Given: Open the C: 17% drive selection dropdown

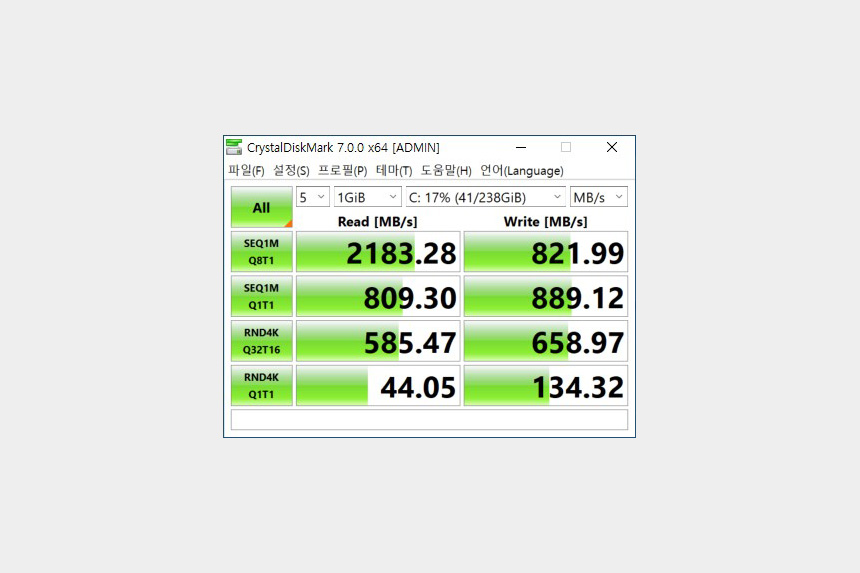Looking at the screenshot, I should point(485,197).
